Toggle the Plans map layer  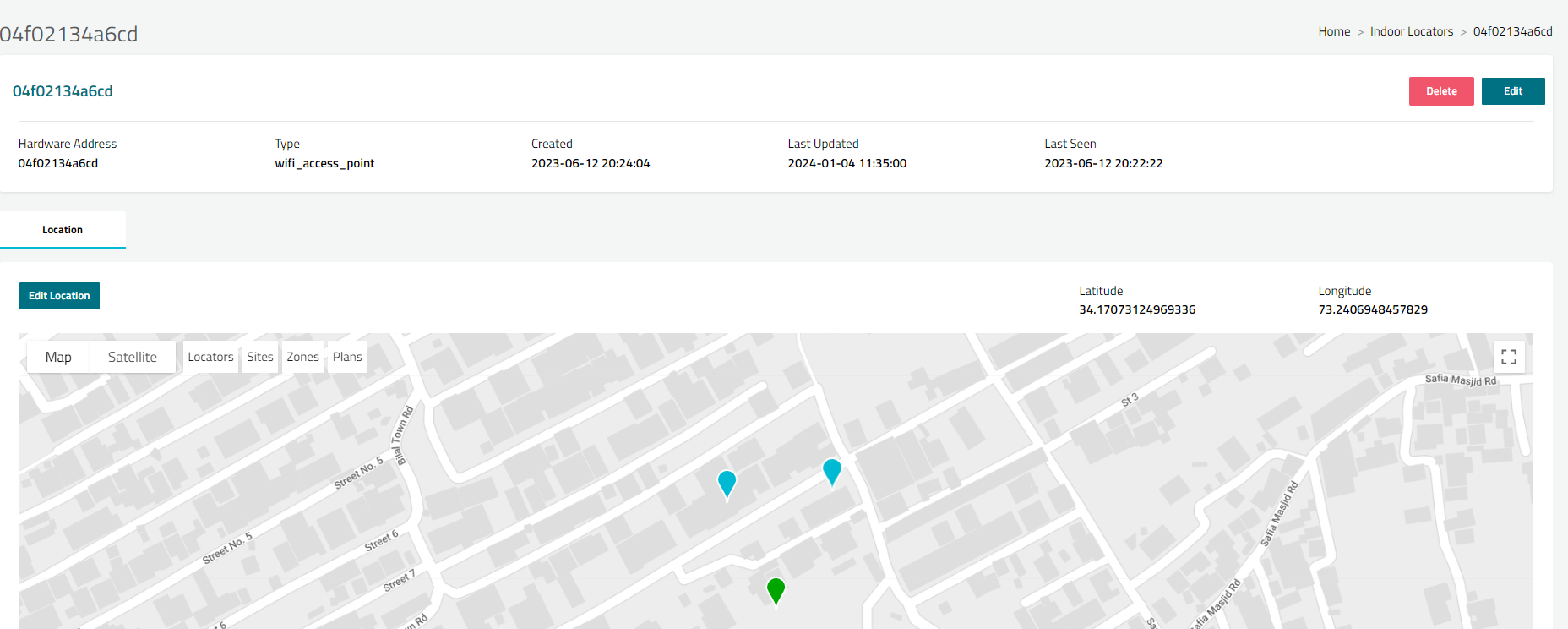[x=347, y=357]
